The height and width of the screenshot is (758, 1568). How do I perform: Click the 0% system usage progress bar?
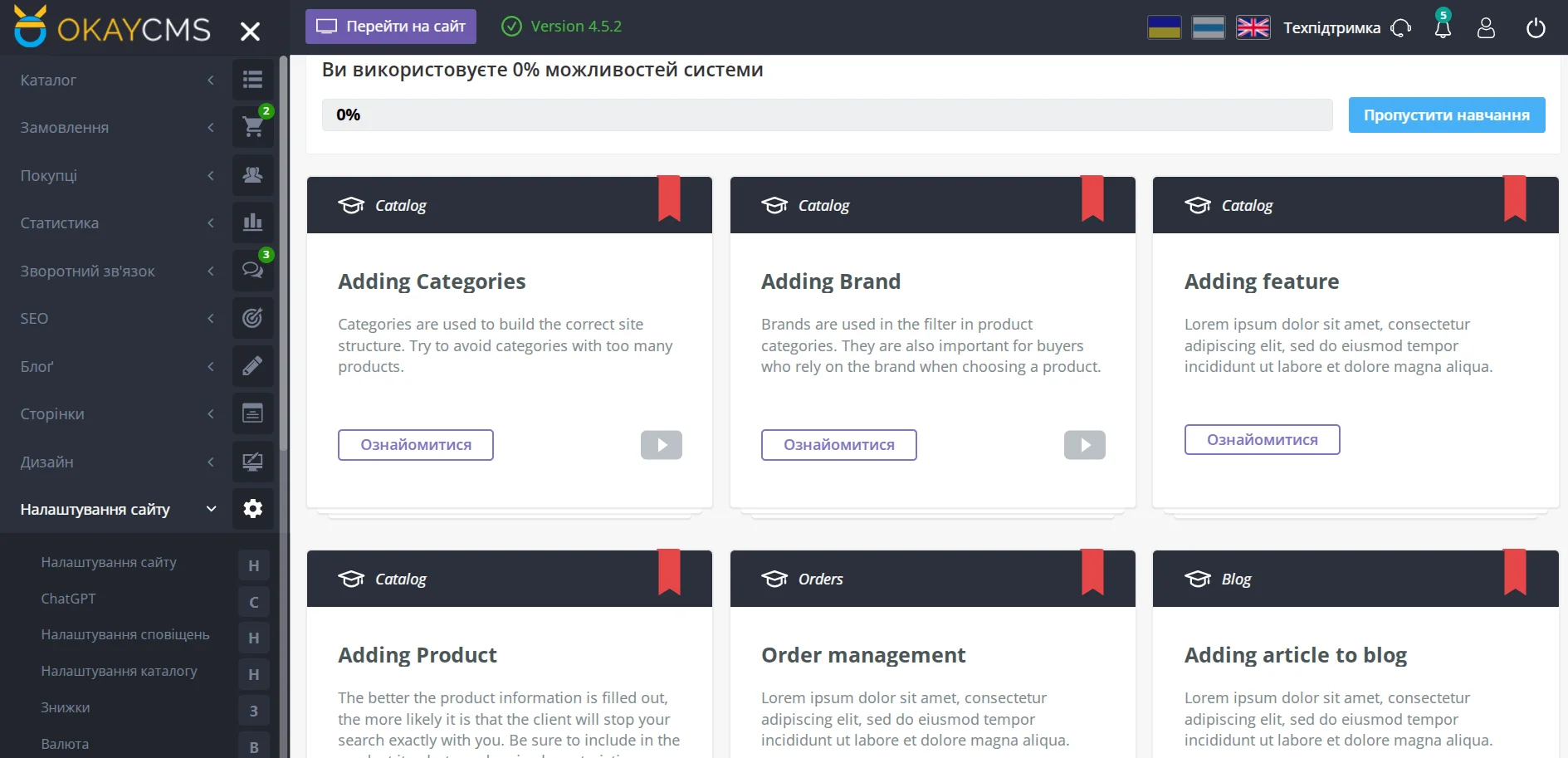click(827, 115)
